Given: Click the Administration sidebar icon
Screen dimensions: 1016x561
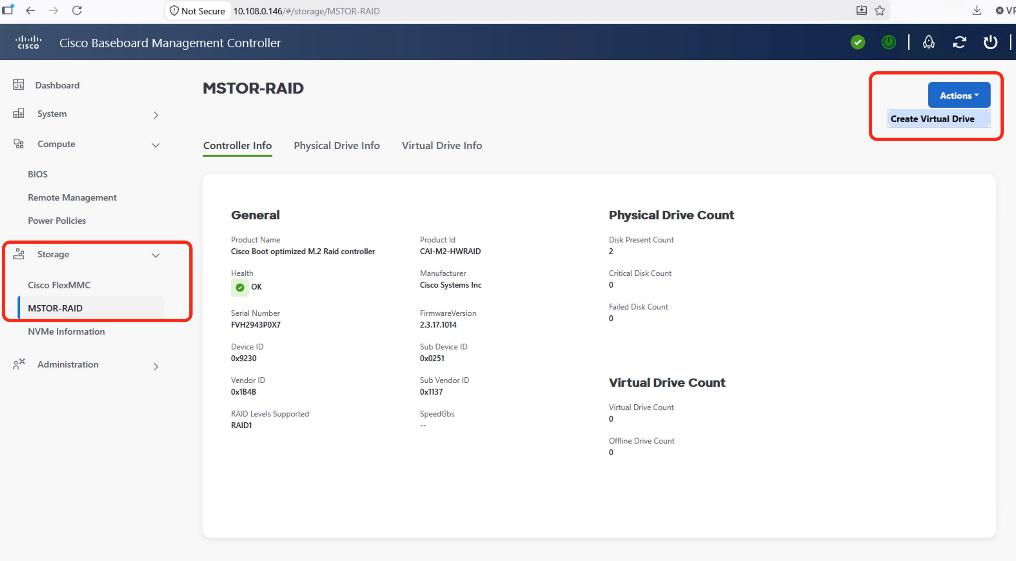Looking at the screenshot, I should (x=19, y=364).
